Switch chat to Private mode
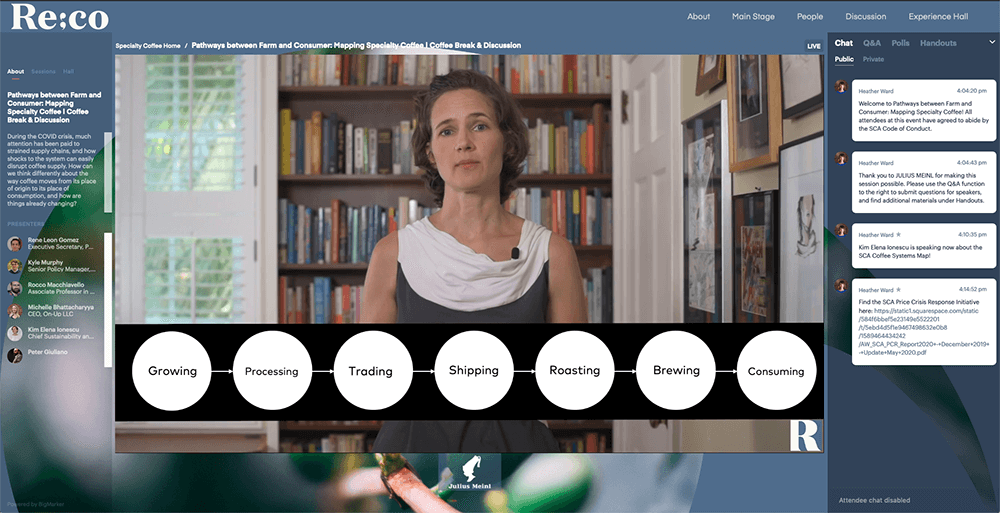Image resolution: width=1000 pixels, height=513 pixels. point(873,60)
